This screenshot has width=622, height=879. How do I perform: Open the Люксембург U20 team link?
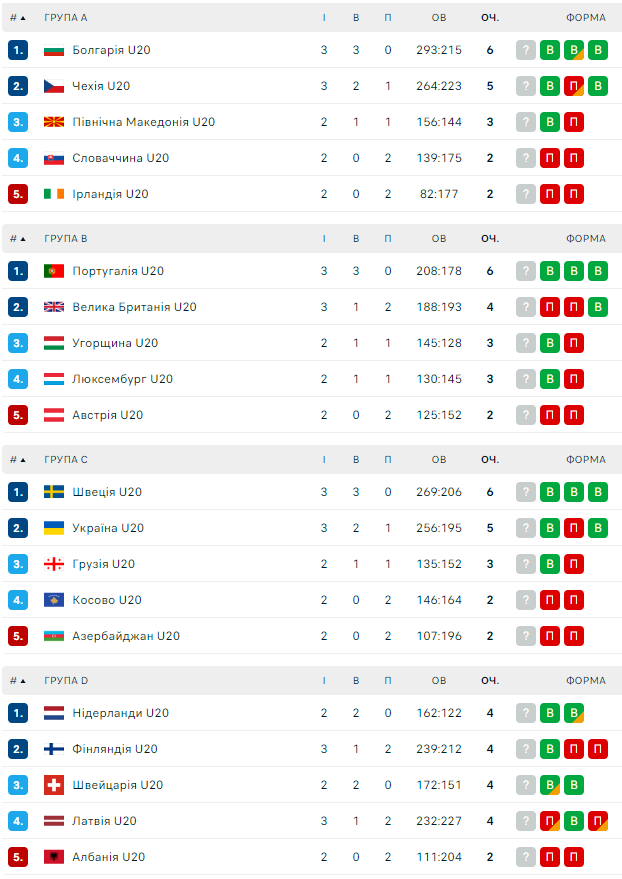click(122, 379)
